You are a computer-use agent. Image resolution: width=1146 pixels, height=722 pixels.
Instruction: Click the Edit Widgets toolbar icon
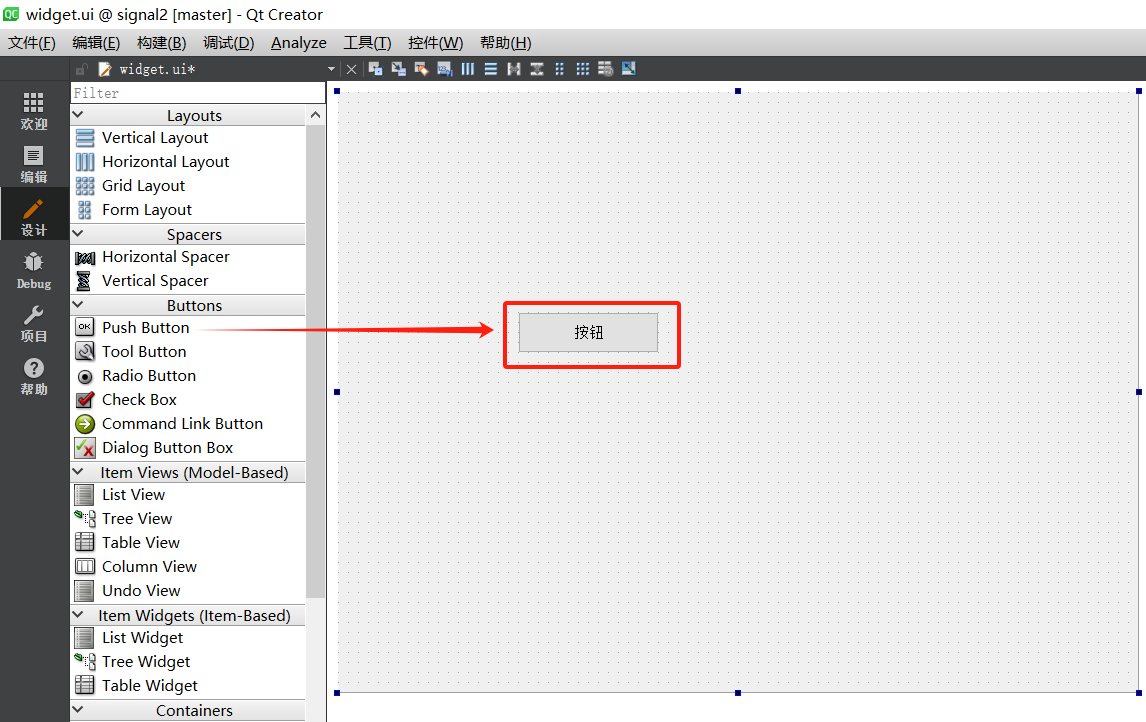(x=376, y=69)
